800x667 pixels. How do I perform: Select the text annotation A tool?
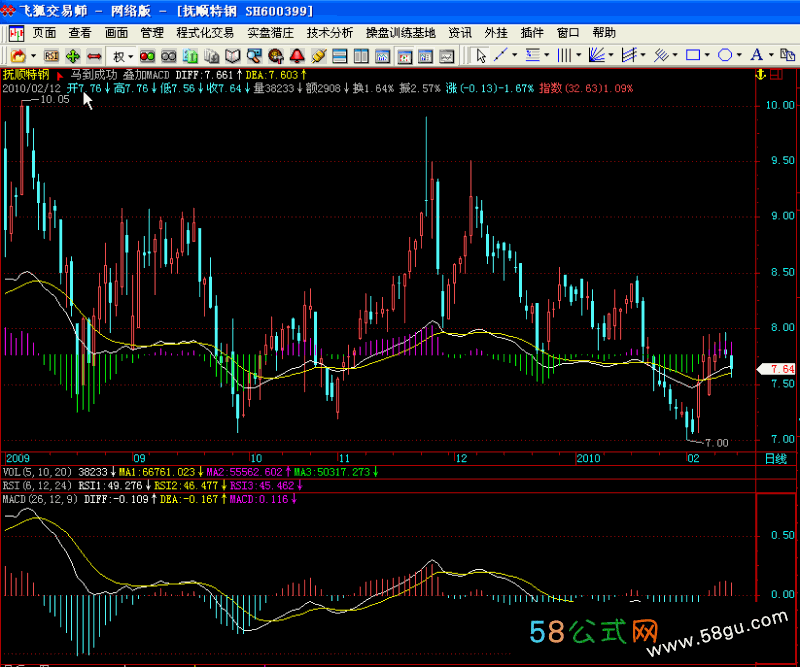point(757,55)
